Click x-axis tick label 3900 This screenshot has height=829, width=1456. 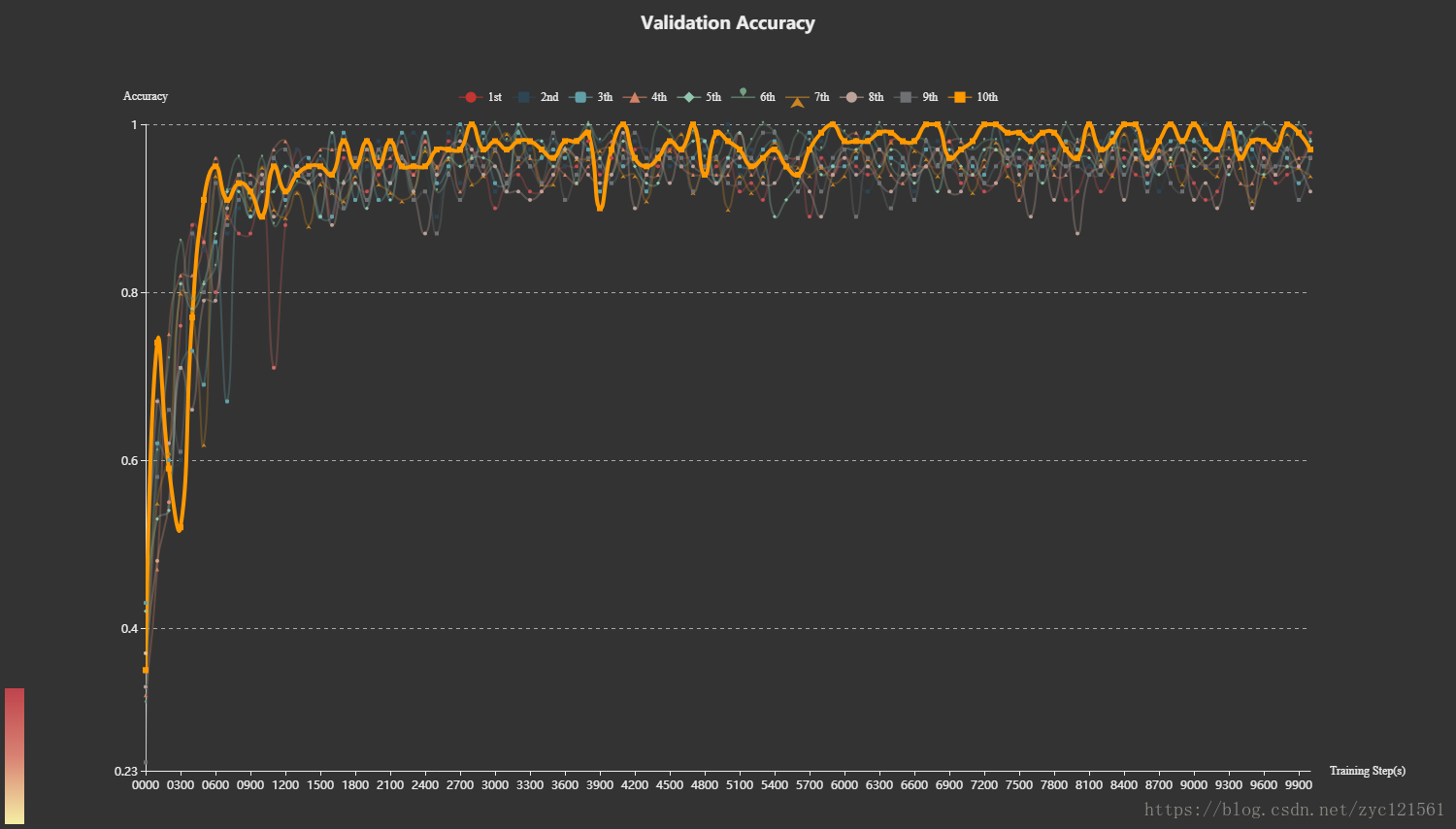[600, 785]
